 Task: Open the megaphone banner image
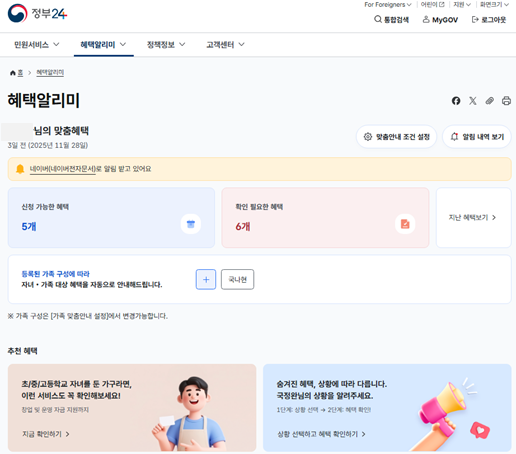pyautogui.click(x=450, y=413)
